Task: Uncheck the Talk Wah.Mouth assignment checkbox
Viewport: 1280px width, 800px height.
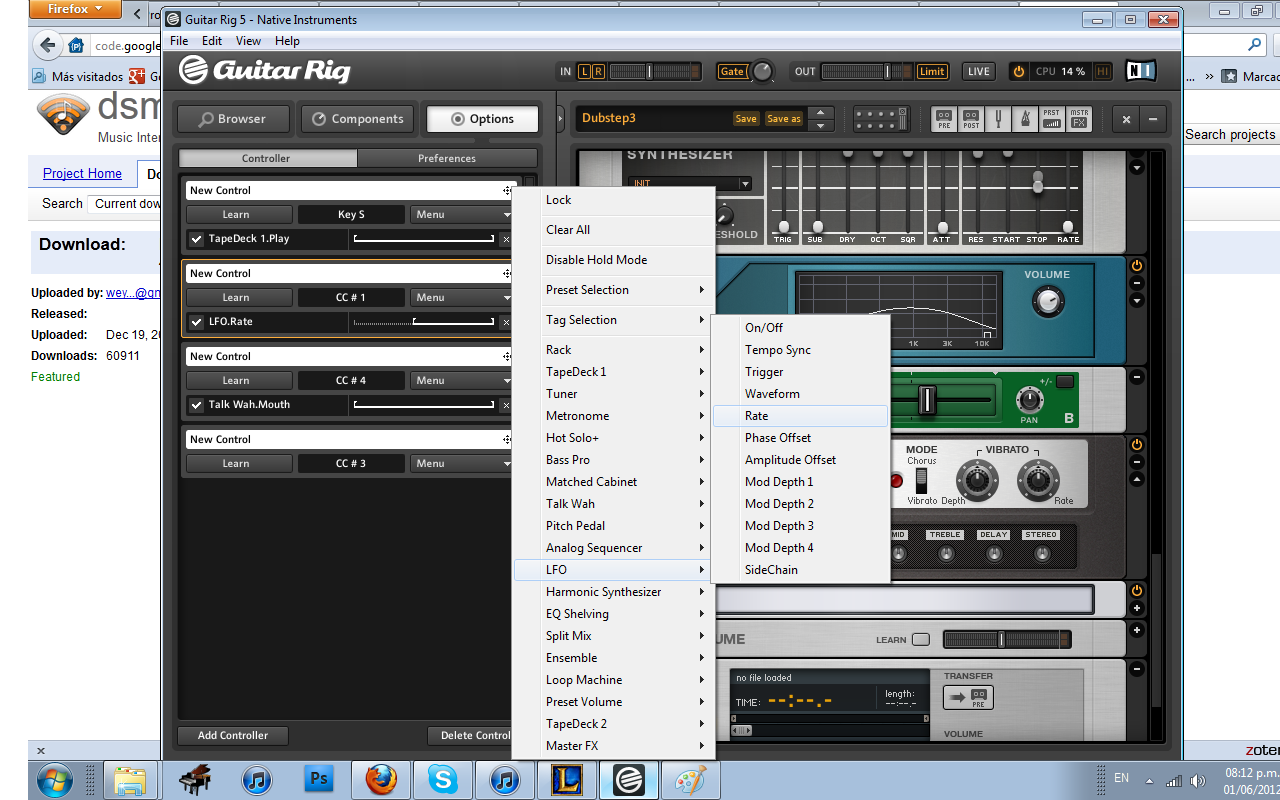Action: click(x=197, y=405)
